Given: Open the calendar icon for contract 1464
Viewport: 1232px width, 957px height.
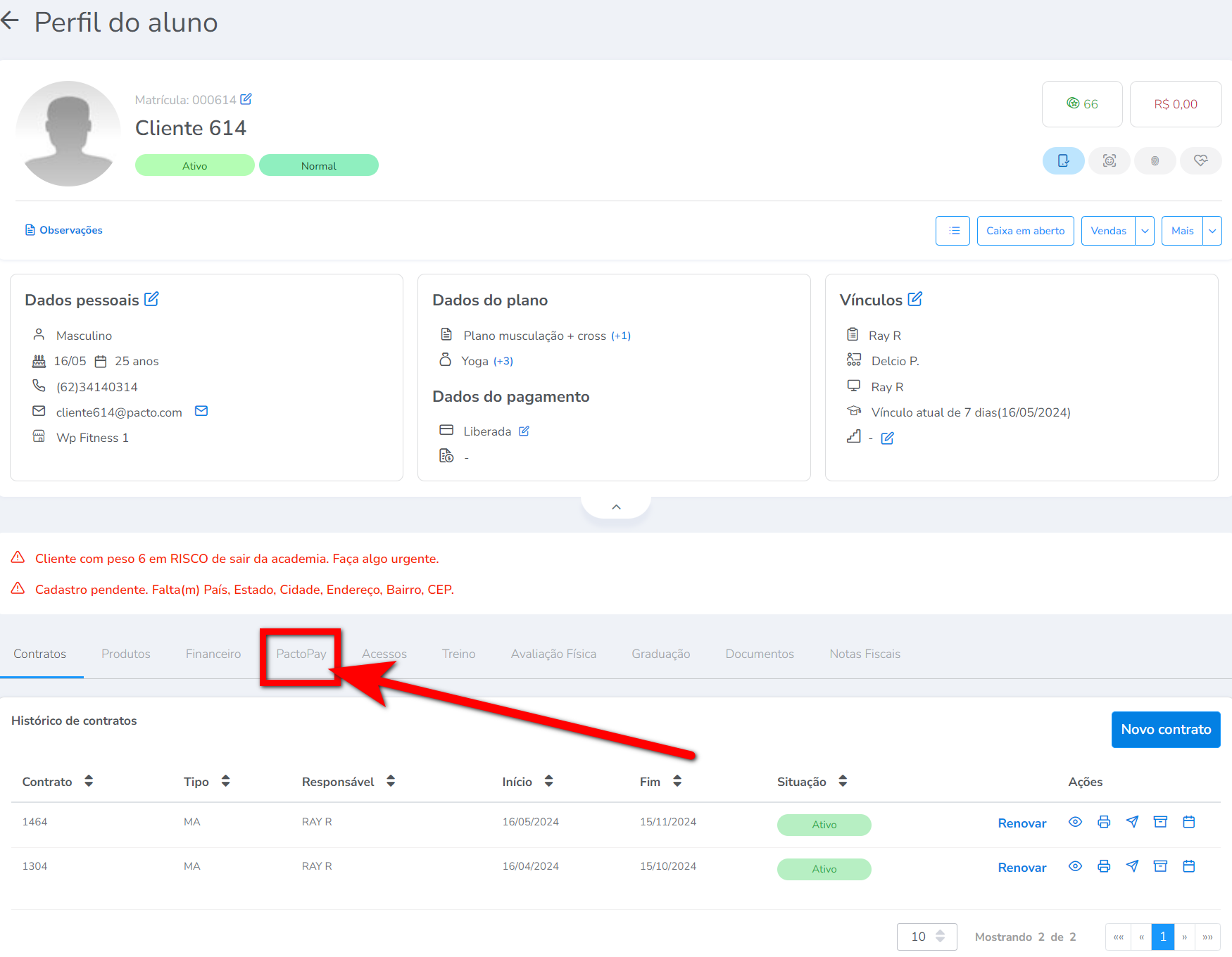Looking at the screenshot, I should tap(1189, 822).
